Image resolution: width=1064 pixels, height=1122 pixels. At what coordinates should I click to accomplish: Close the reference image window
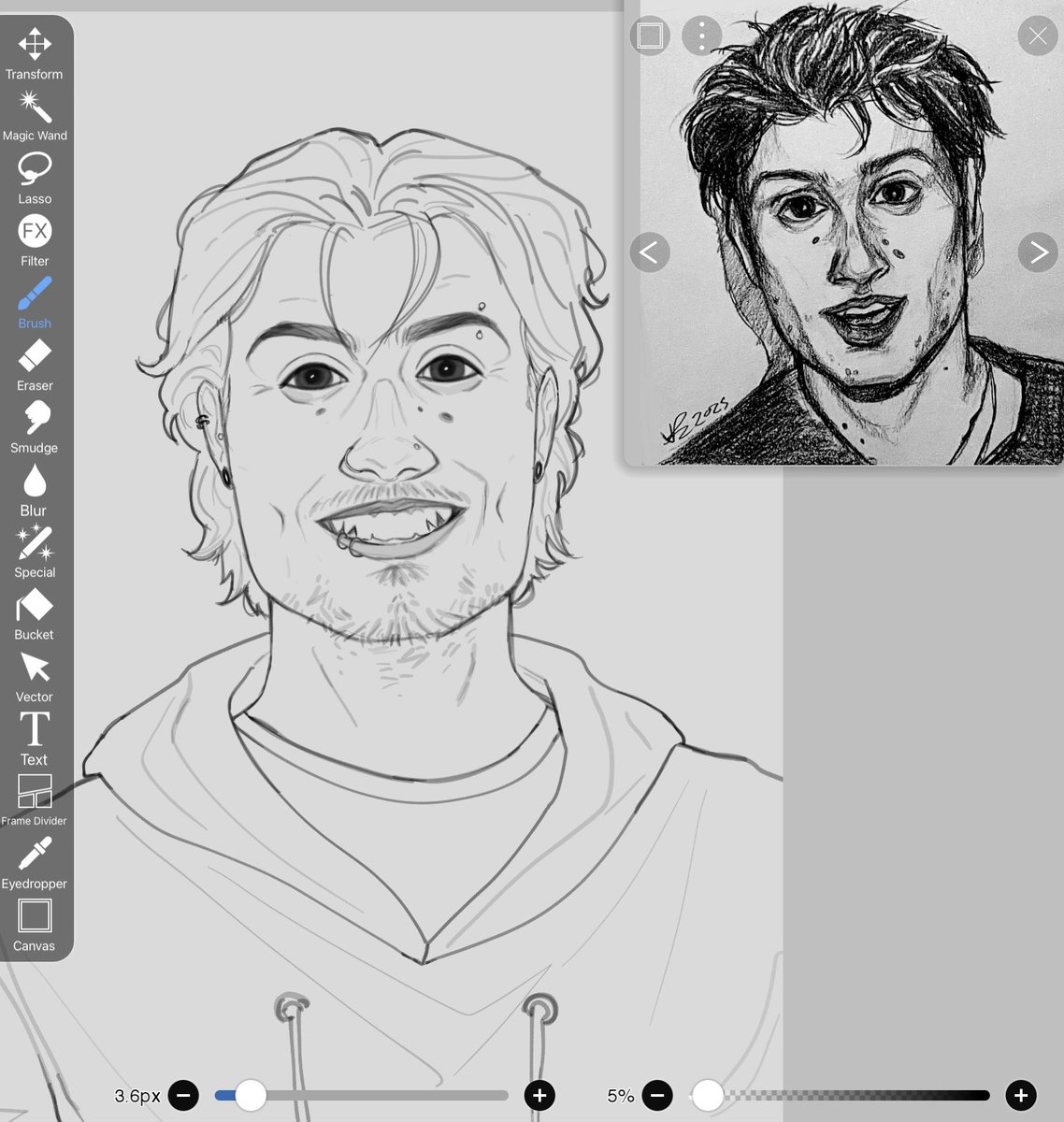coord(1038,36)
